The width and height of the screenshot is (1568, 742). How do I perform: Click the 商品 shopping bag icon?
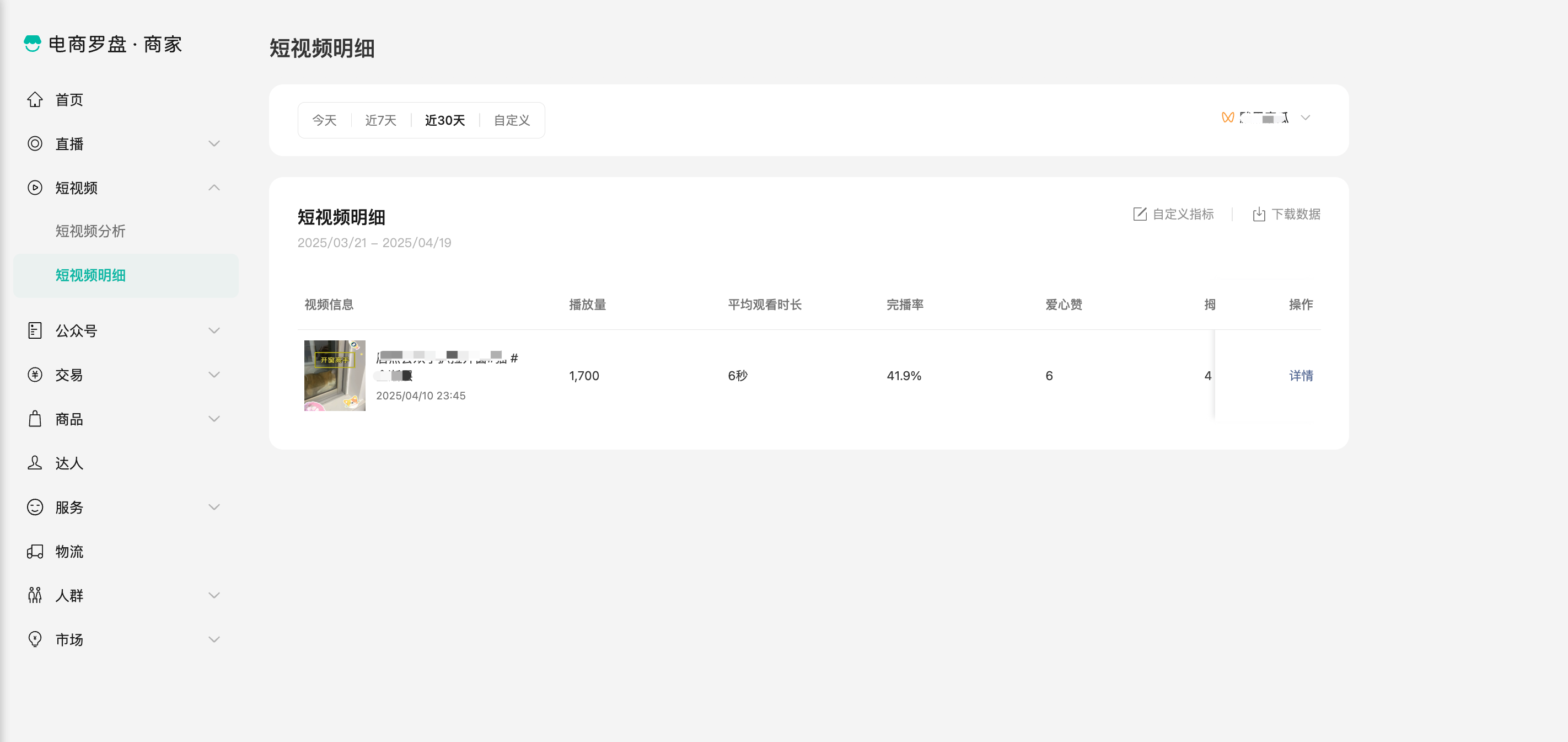pyautogui.click(x=35, y=419)
